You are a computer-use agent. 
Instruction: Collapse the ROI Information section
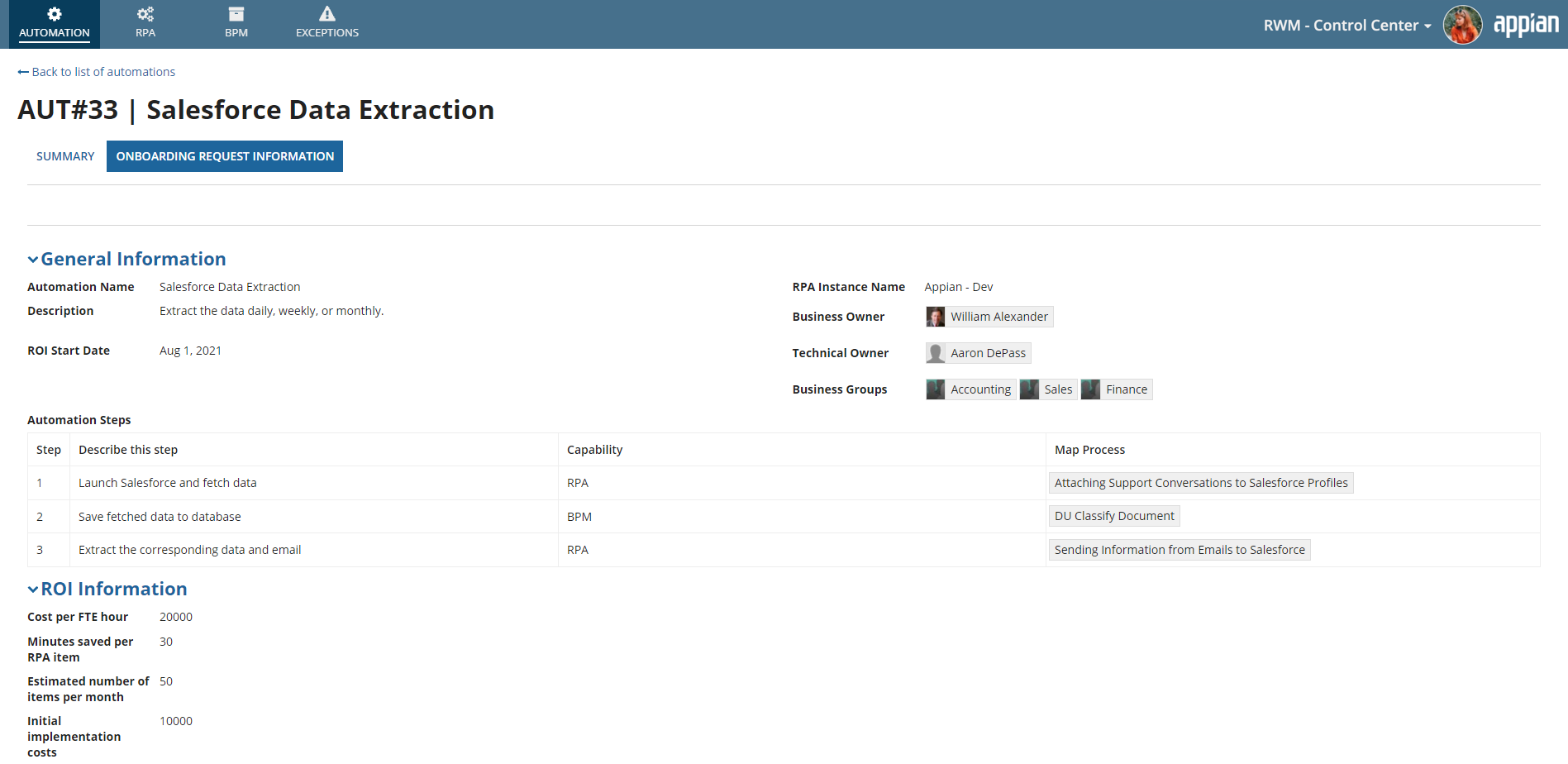click(33, 590)
